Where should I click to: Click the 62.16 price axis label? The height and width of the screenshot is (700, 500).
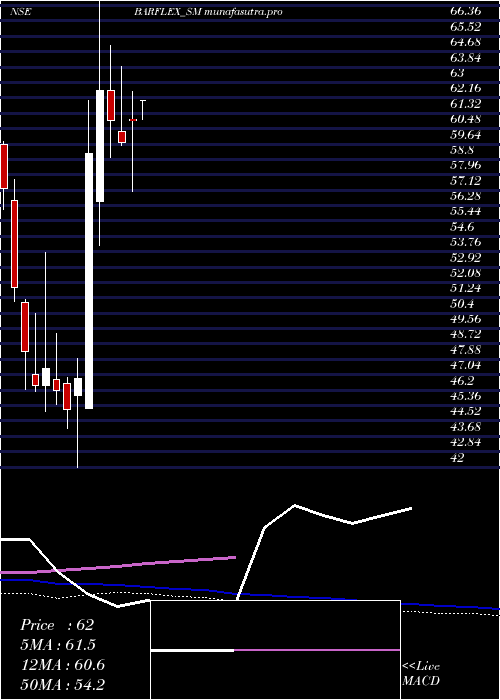click(466, 88)
